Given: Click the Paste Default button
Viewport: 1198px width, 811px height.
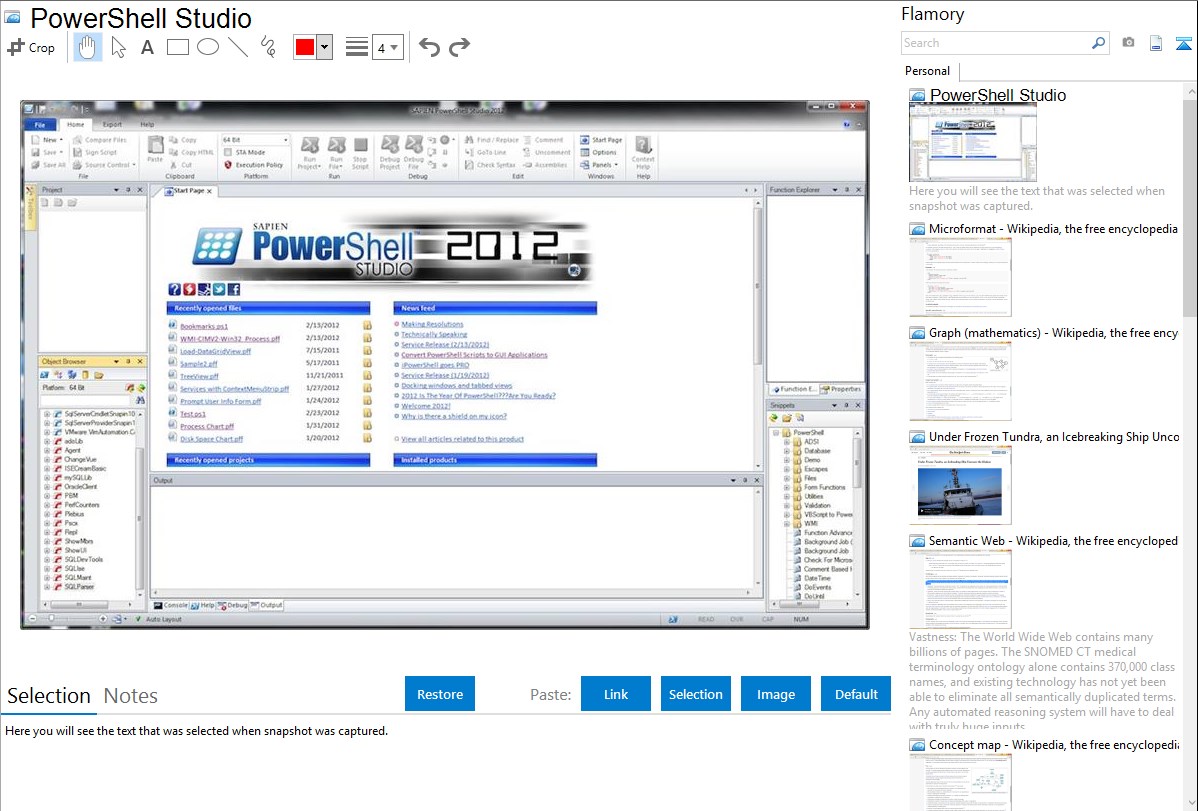Looking at the screenshot, I should pyautogui.click(x=856, y=694).
